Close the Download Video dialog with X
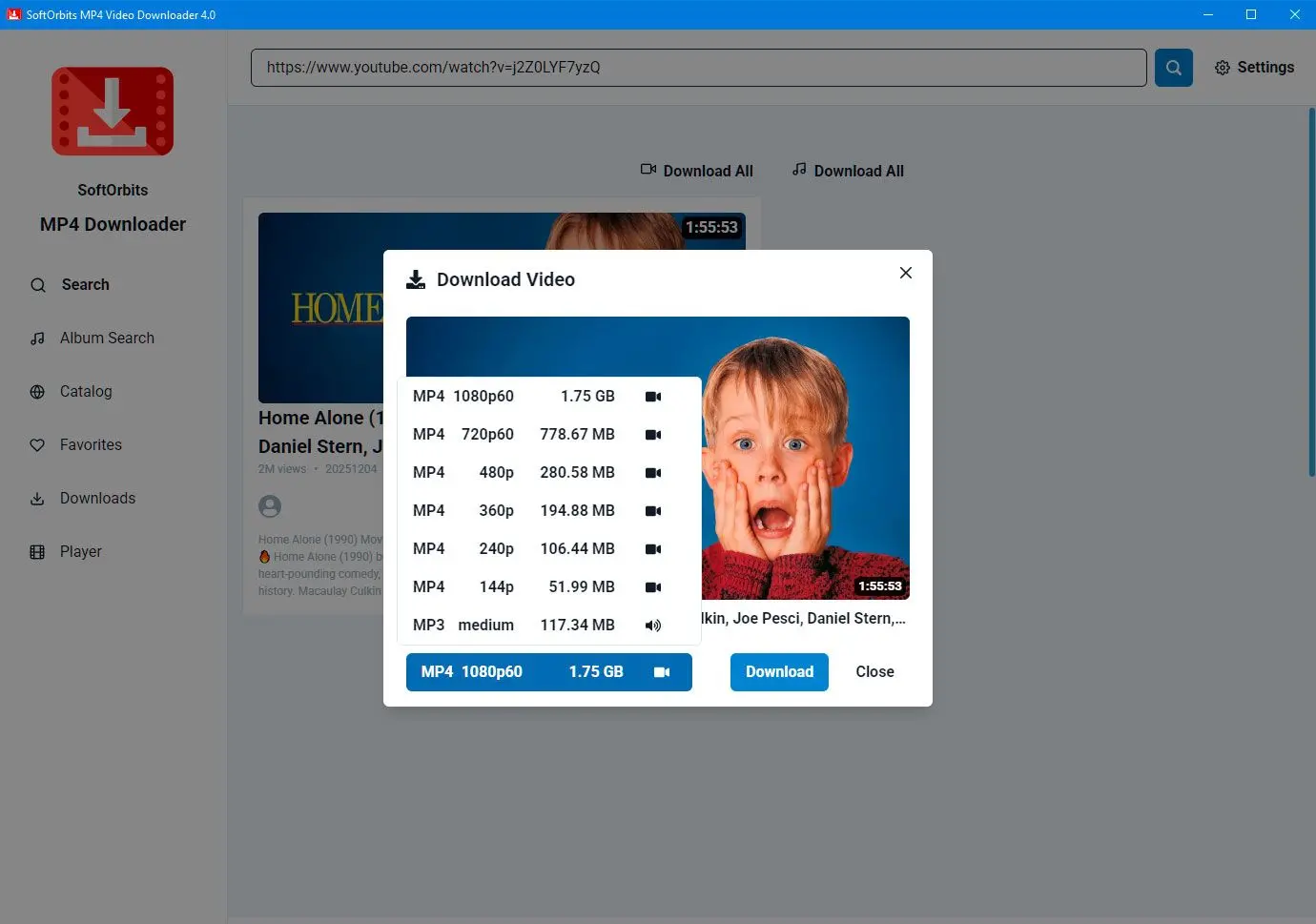The image size is (1316, 924). pyautogui.click(x=905, y=273)
